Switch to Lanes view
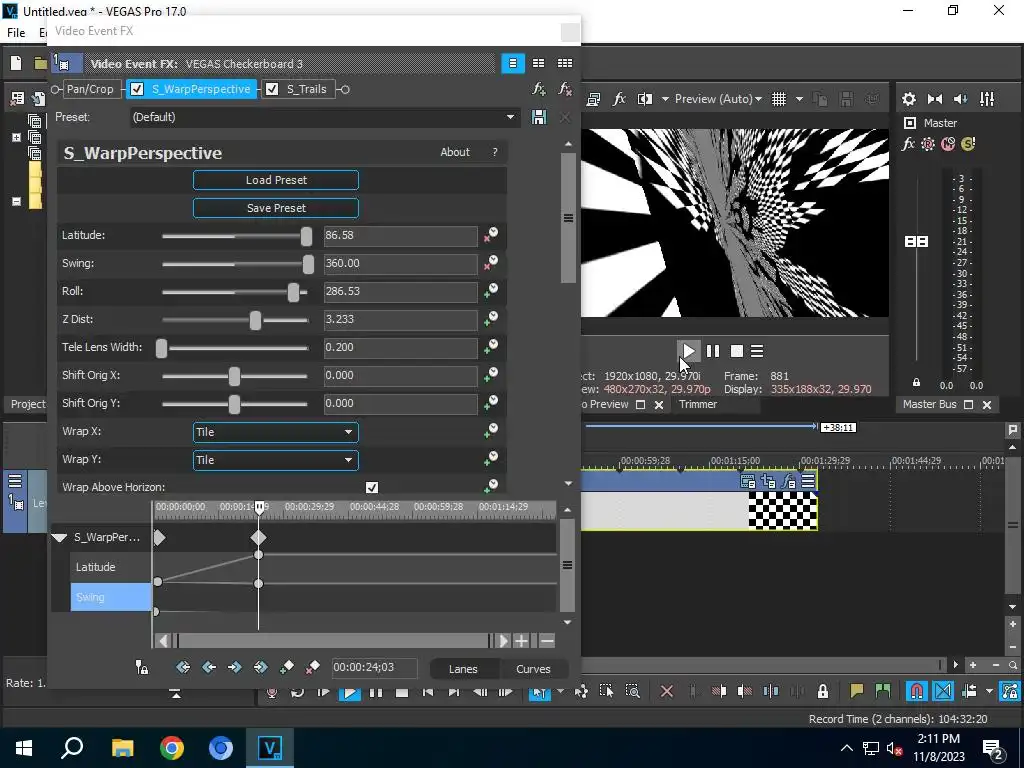This screenshot has height=768, width=1024. 463,669
